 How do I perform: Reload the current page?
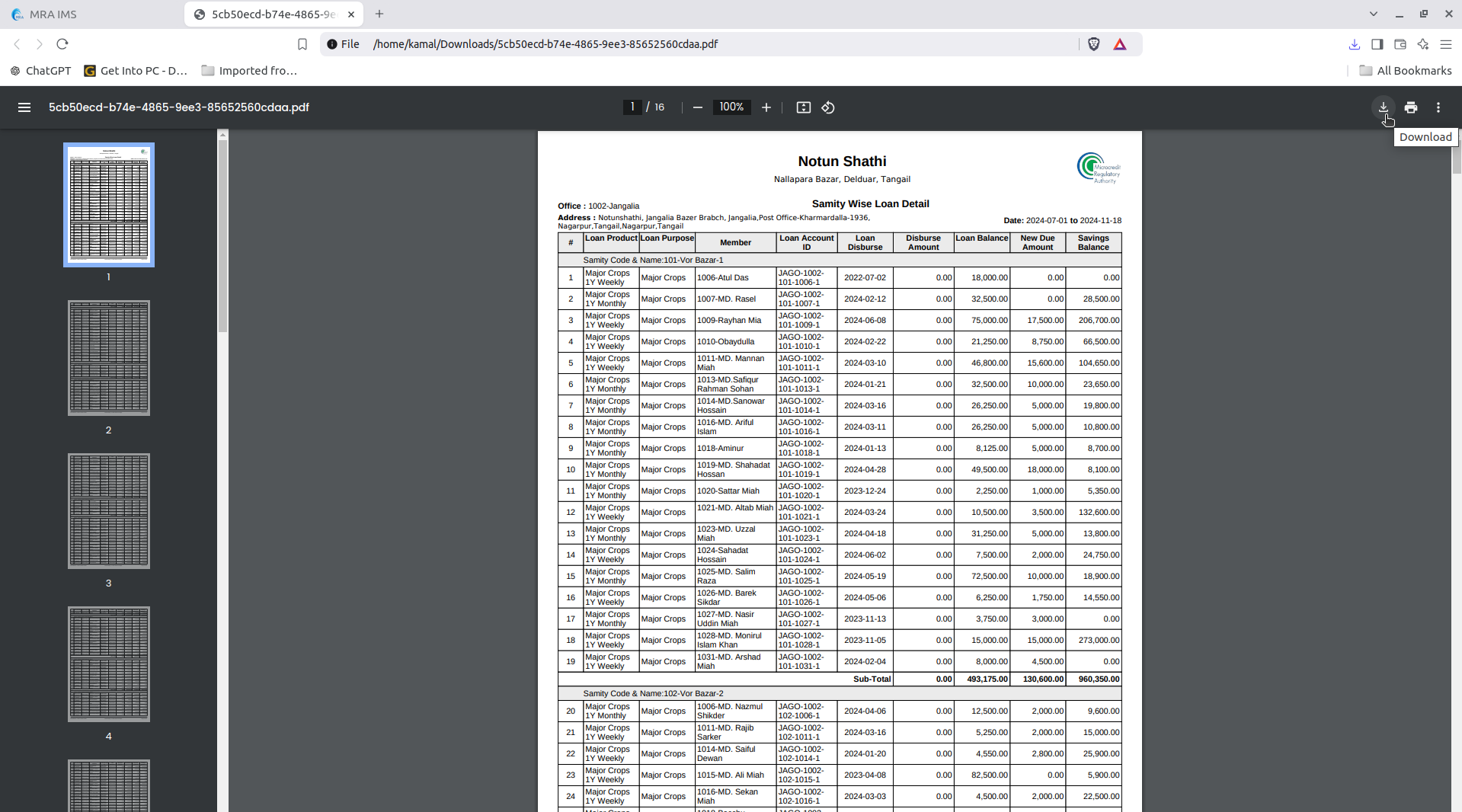[x=62, y=44]
